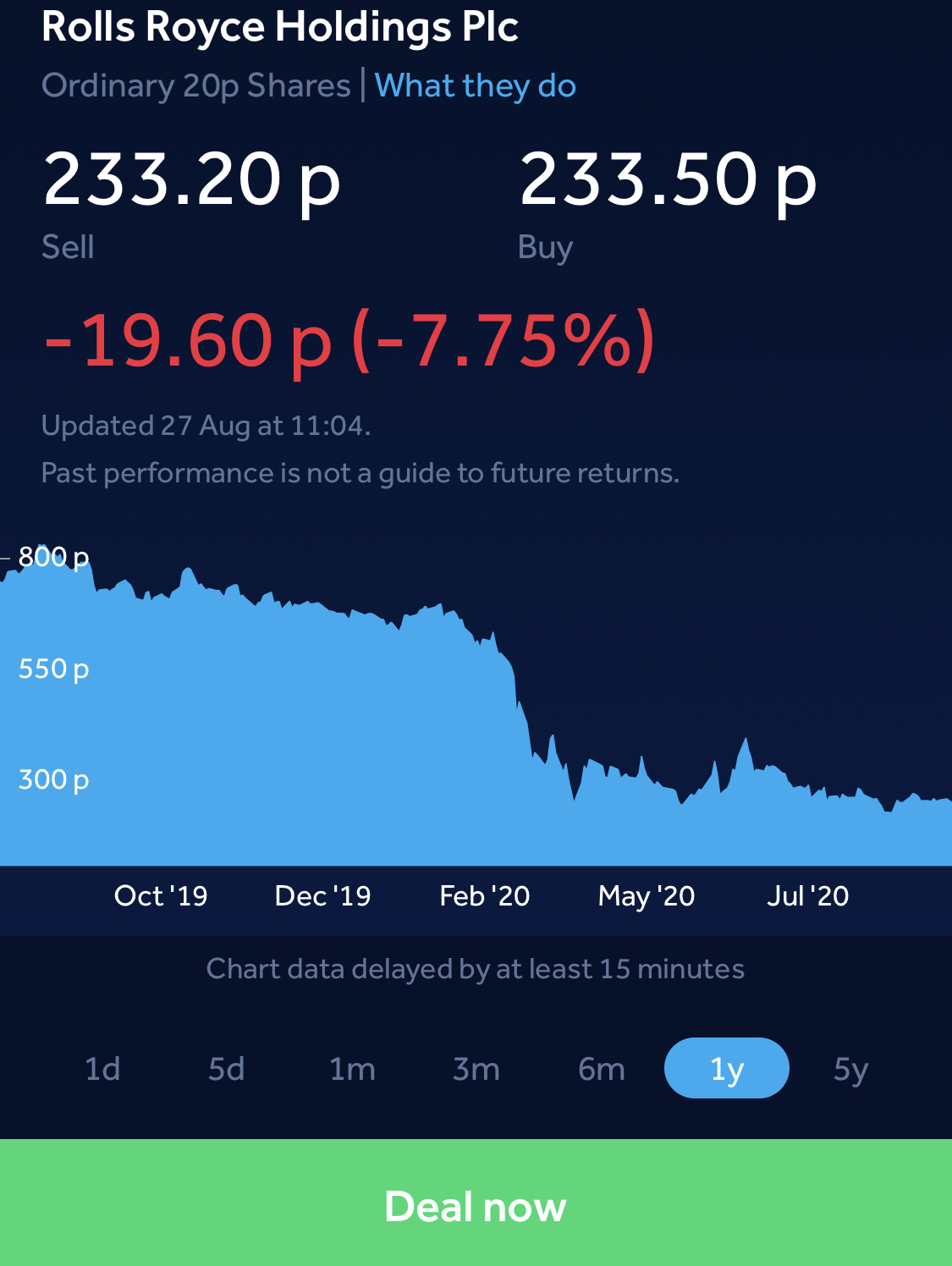This screenshot has width=952, height=1266.
Task: View the 5y price chart
Action: coord(850,1069)
